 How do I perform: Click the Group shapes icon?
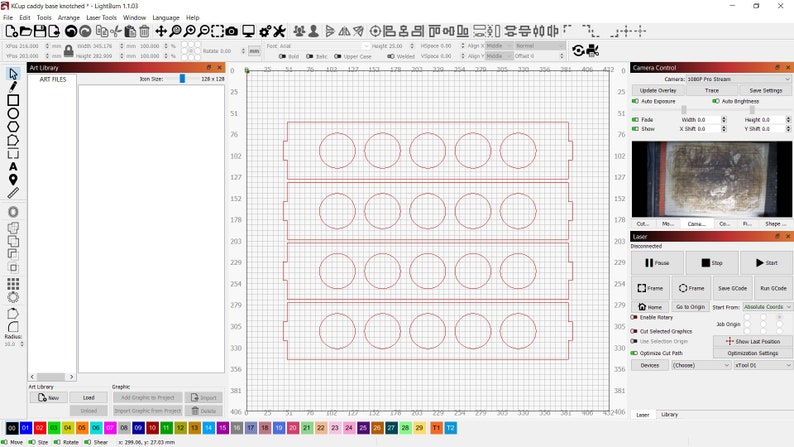(299, 31)
